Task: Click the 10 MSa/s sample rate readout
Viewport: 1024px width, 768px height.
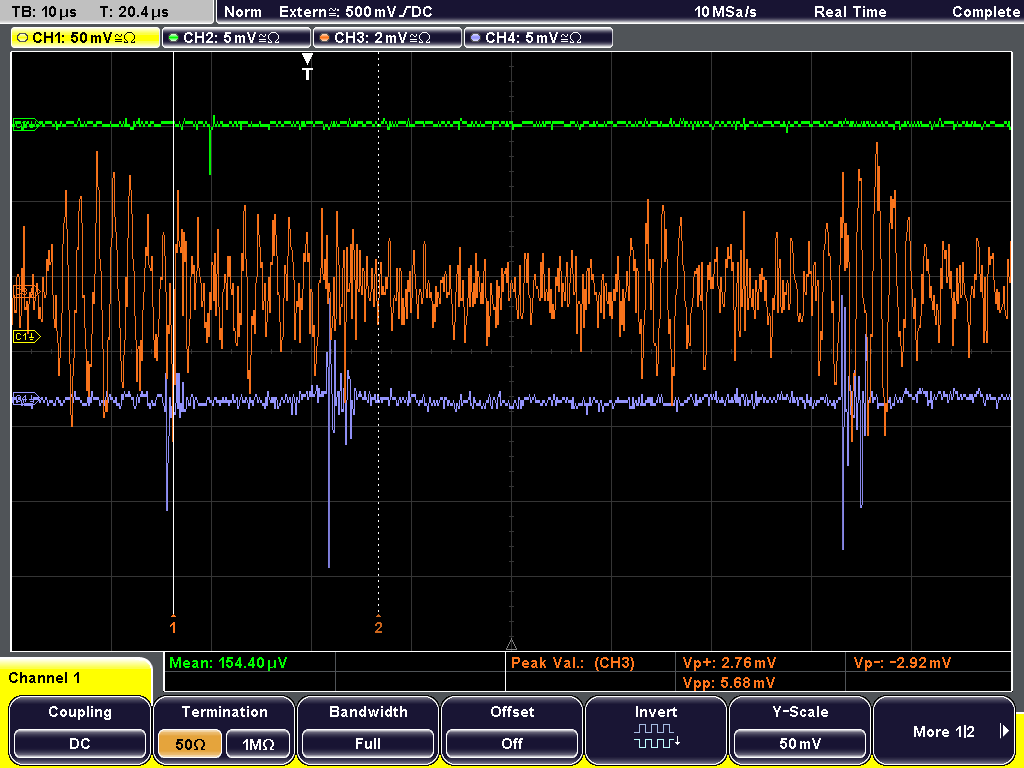Action: coord(725,12)
